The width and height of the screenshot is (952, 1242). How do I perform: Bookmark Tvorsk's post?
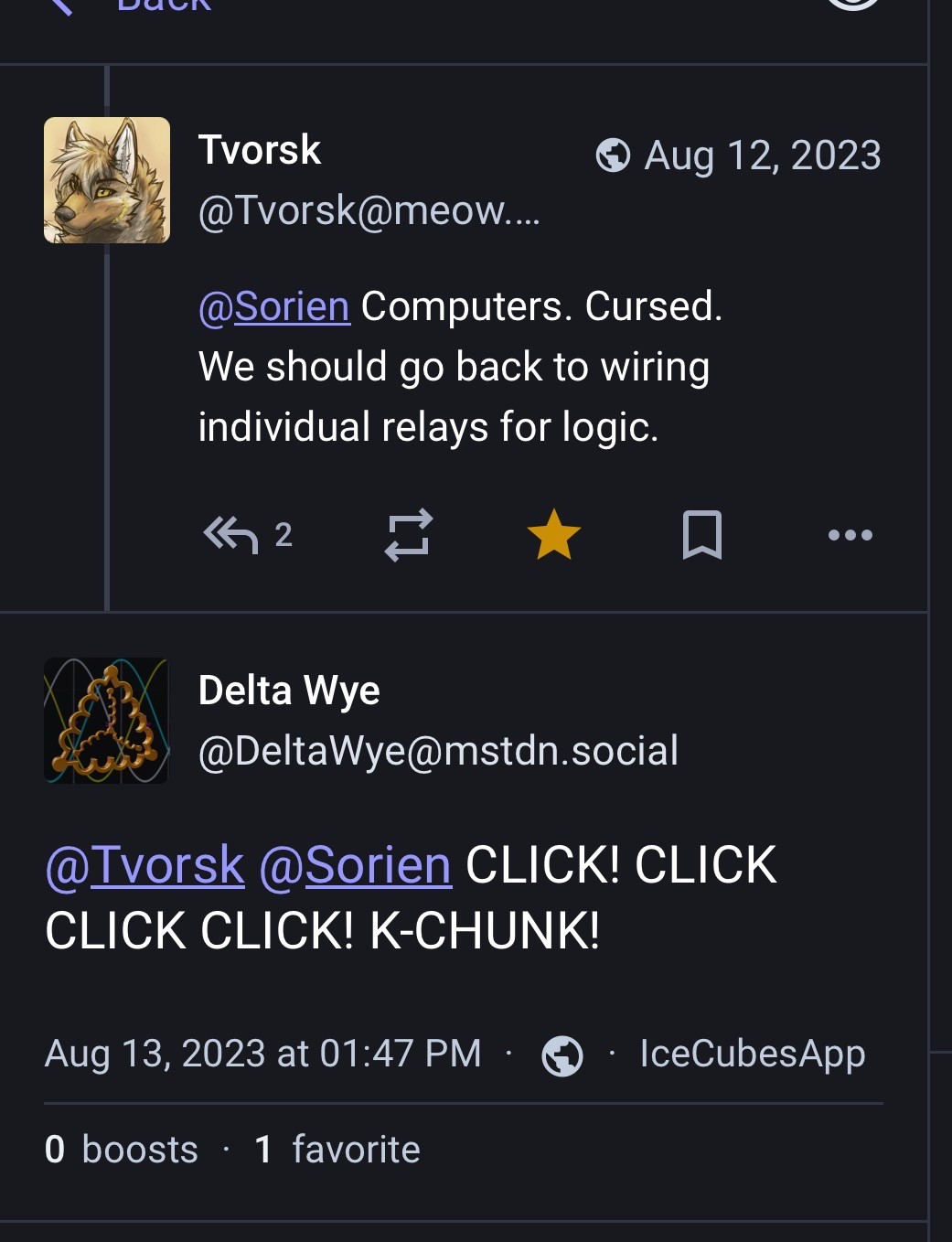tap(702, 535)
